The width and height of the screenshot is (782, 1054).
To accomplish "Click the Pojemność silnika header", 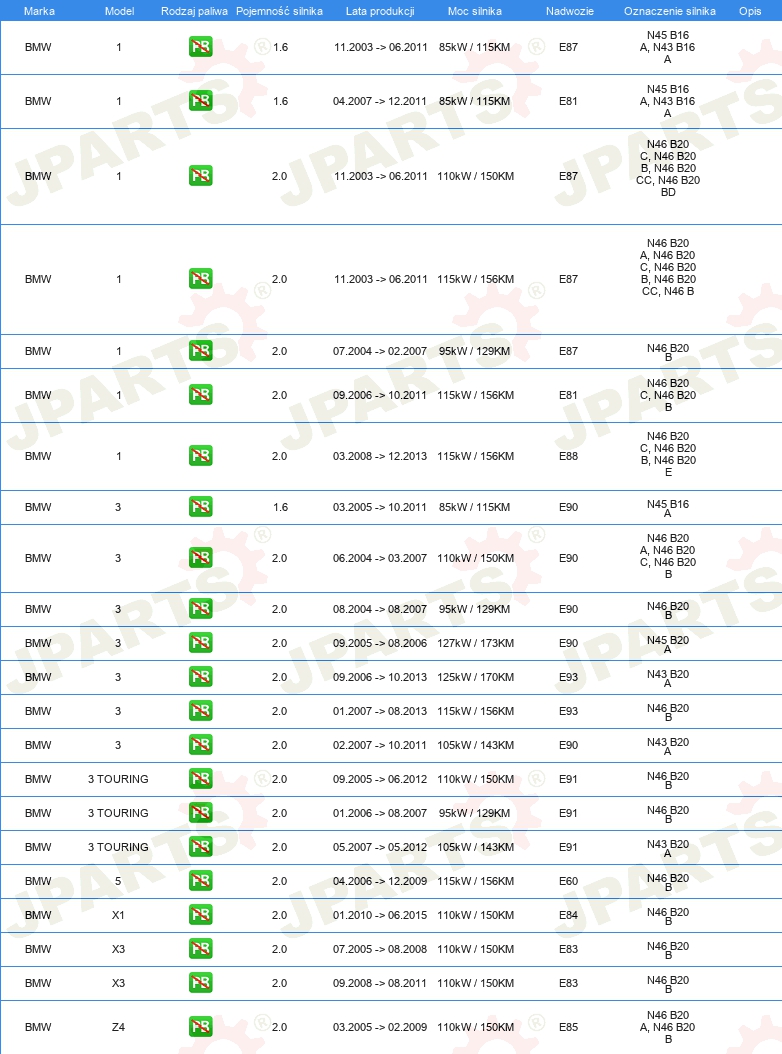I will [279, 11].
